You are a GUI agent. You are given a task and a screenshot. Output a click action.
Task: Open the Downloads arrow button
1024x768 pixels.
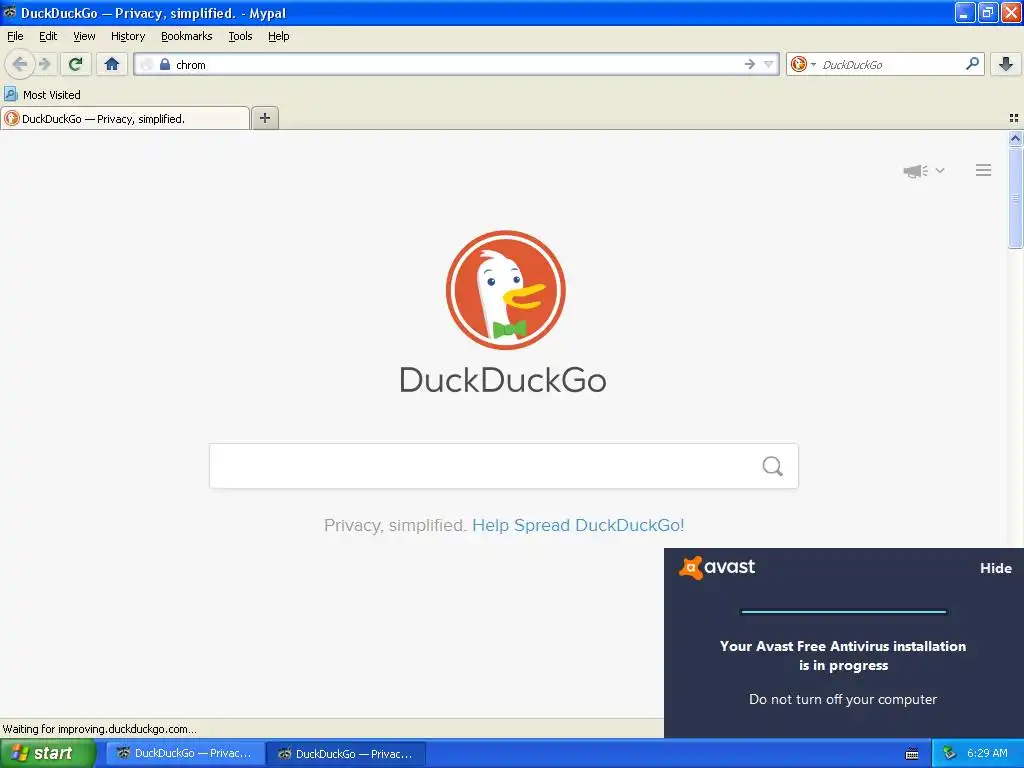pos(1006,64)
